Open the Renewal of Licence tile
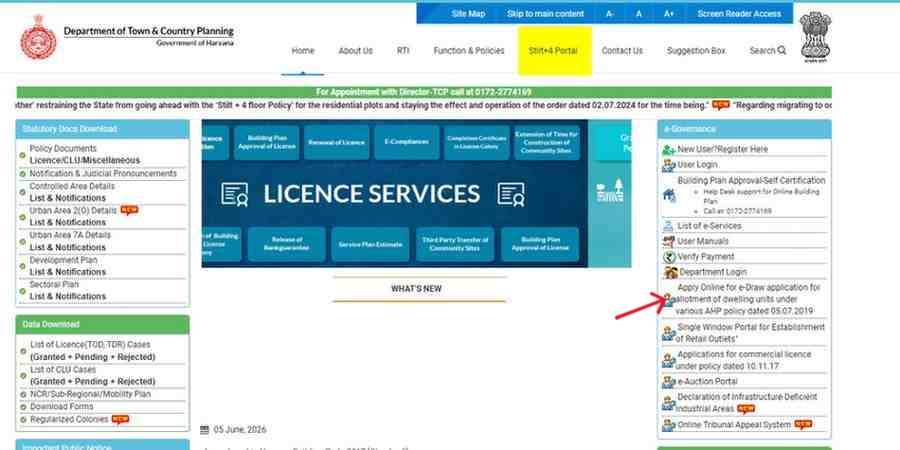The height and width of the screenshot is (450, 900). pyautogui.click(x=336, y=142)
